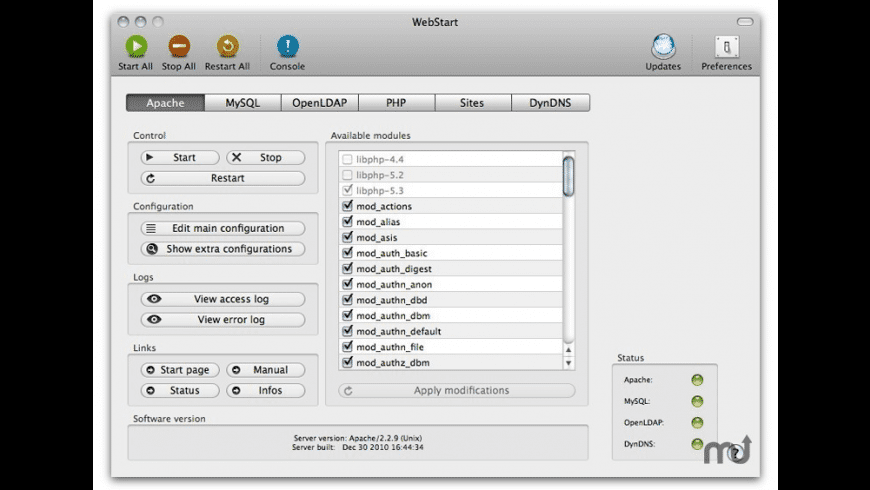Switch to the PHP tab

click(x=396, y=103)
